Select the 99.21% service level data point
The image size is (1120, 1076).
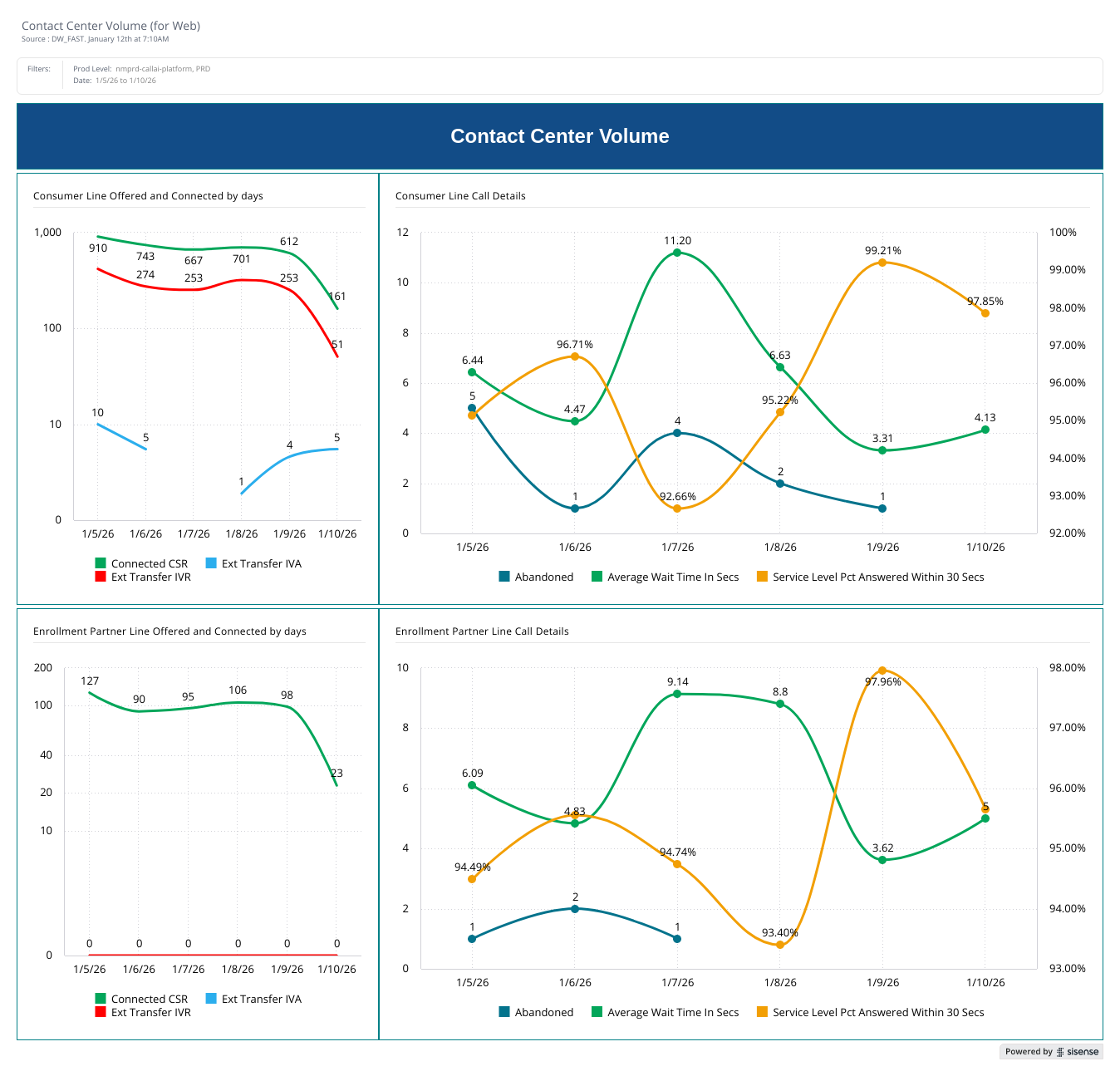pos(882,263)
